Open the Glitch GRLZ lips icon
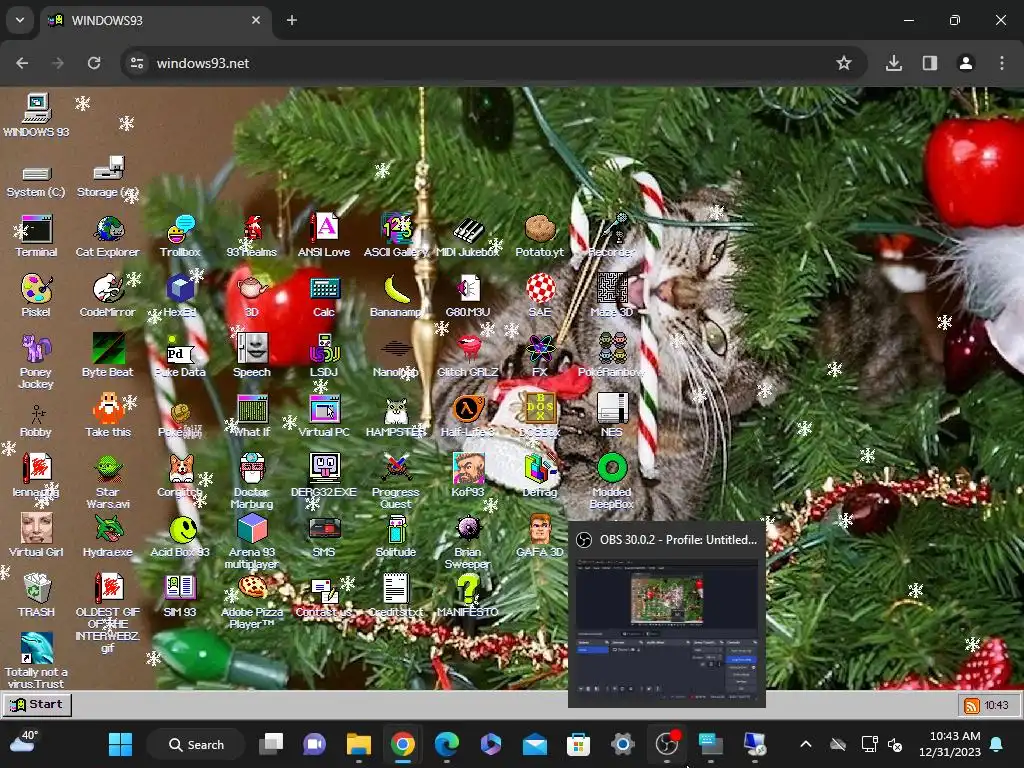 pyautogui.click(x=468, y=347)
